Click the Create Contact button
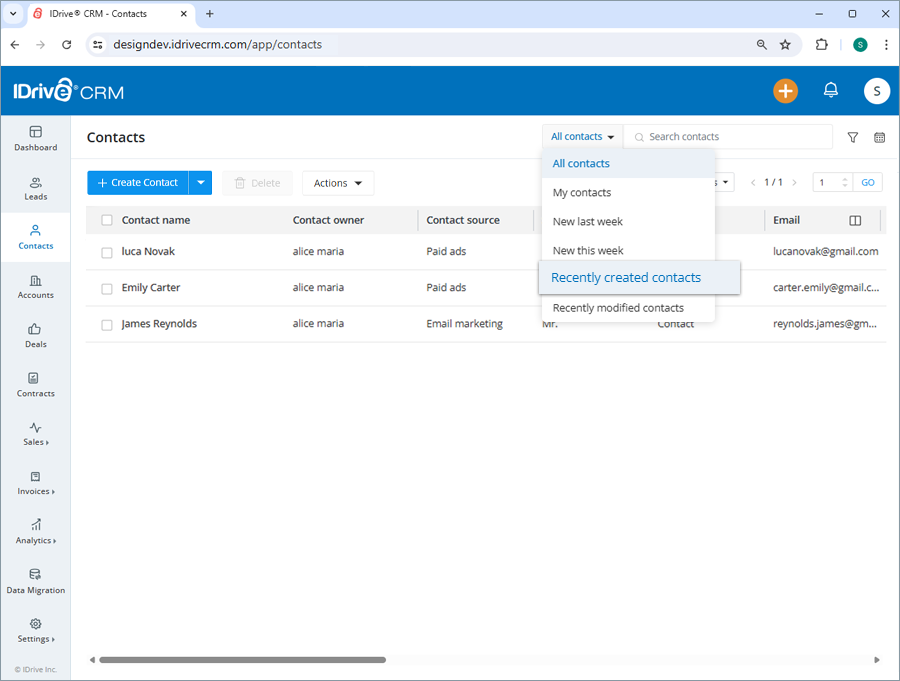The image size is (900, 681). 137,183
